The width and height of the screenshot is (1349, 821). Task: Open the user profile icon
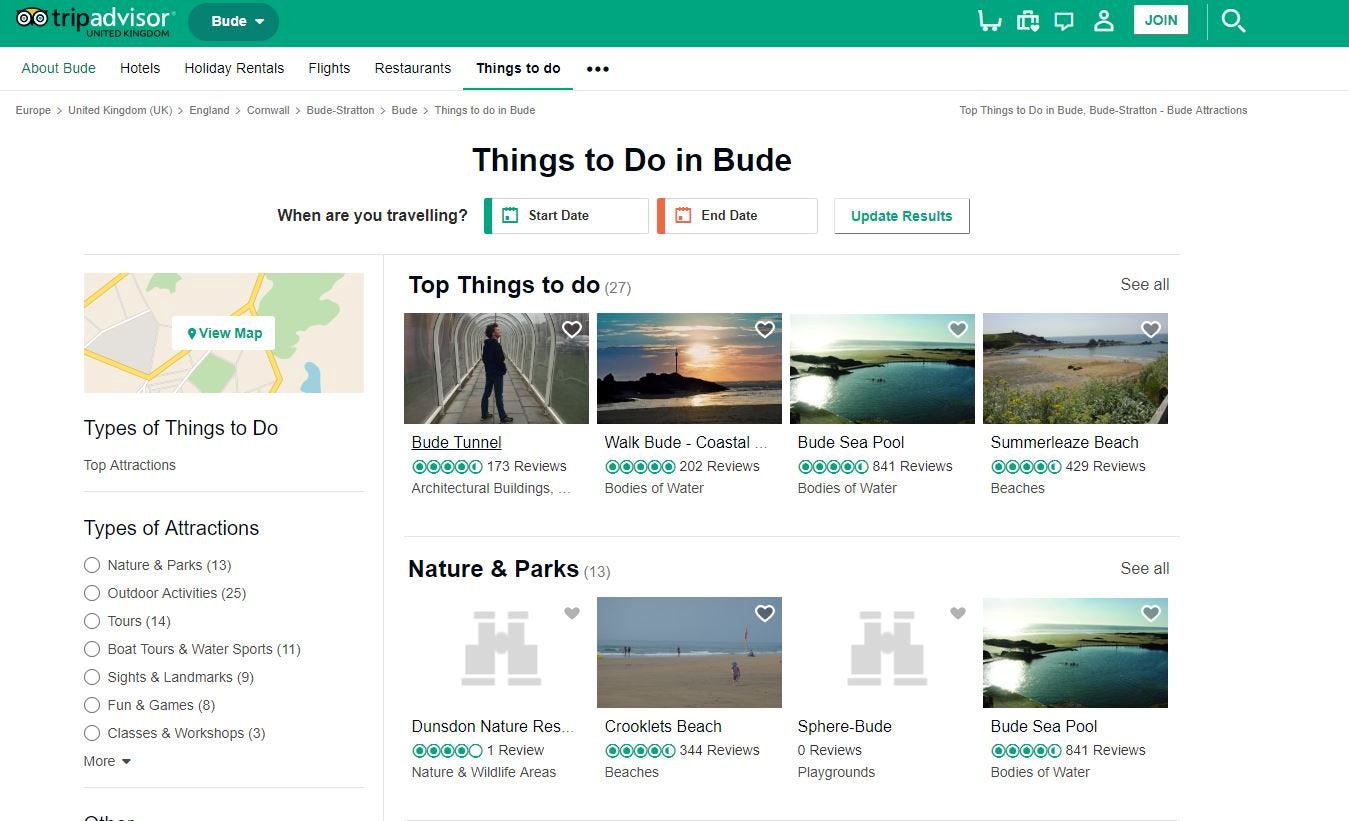pos(1103,21)
